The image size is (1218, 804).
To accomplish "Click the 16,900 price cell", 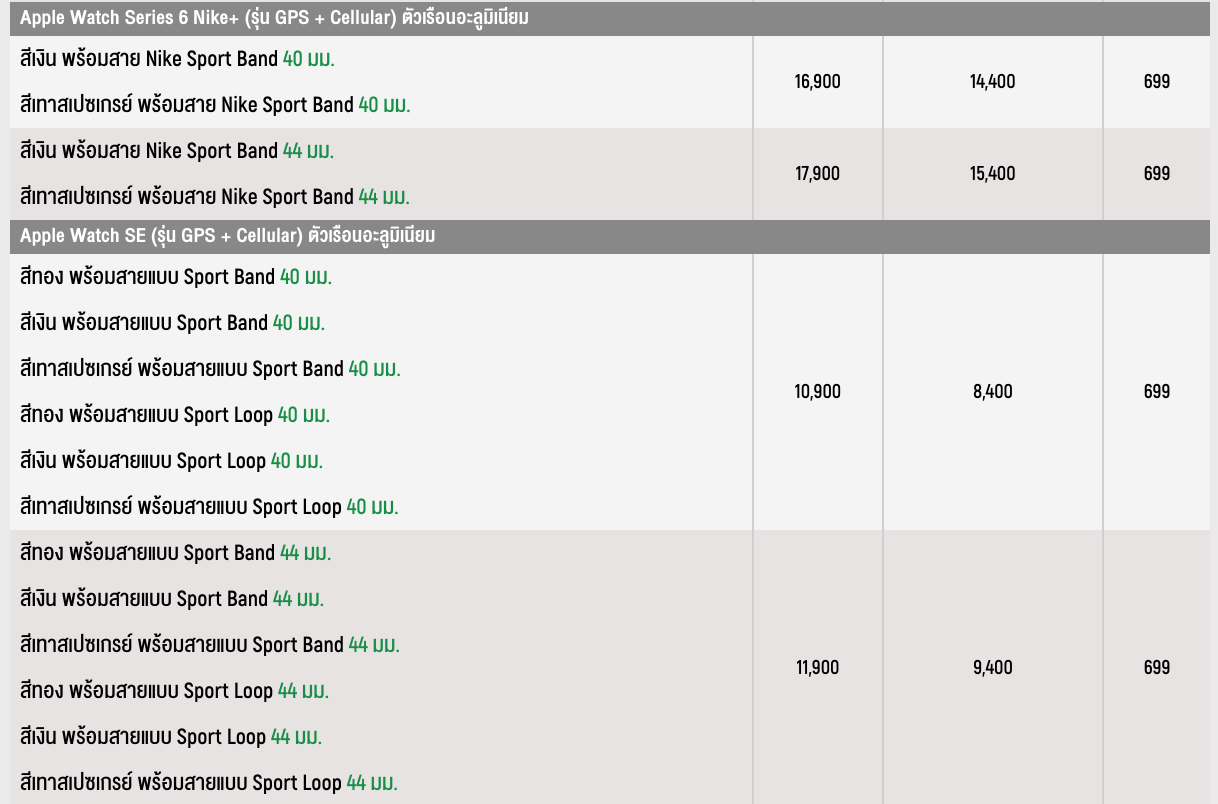I will pyautogui.click(x=817, y=82).
